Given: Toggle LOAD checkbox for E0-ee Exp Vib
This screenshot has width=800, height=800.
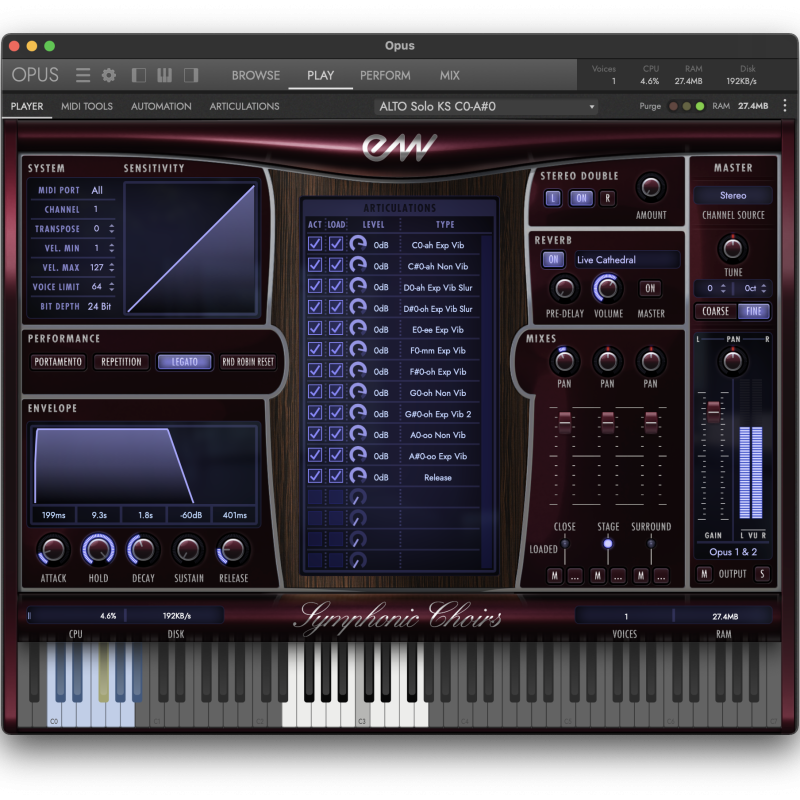Looking at the screenshot, I should [336, 329].
